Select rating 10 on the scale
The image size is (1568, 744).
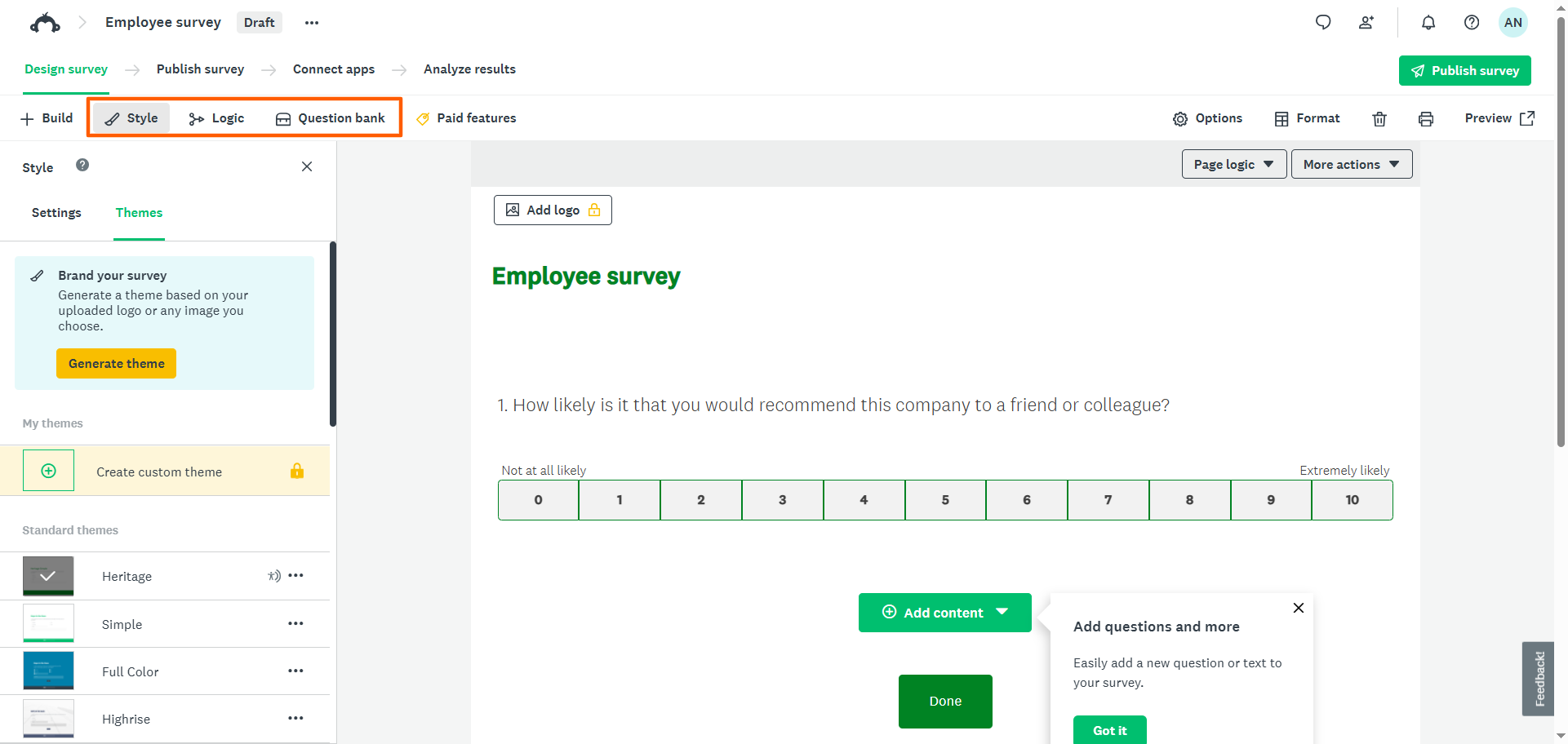[1353, 500]
